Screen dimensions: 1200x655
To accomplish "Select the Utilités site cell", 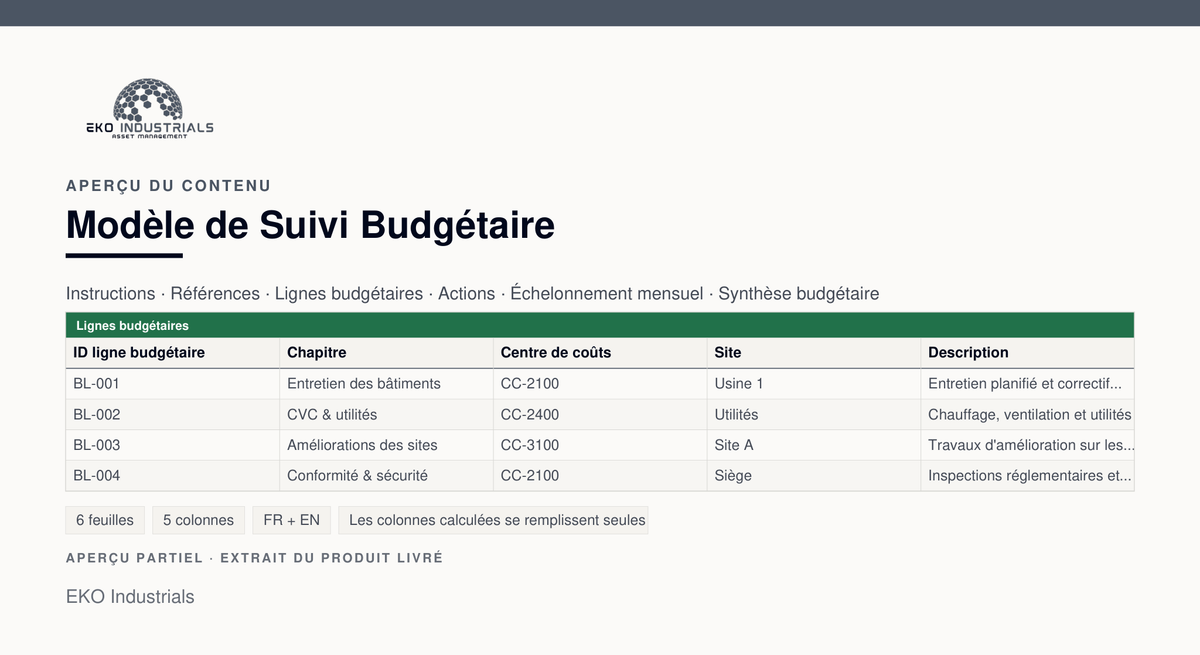I will 814,415.
